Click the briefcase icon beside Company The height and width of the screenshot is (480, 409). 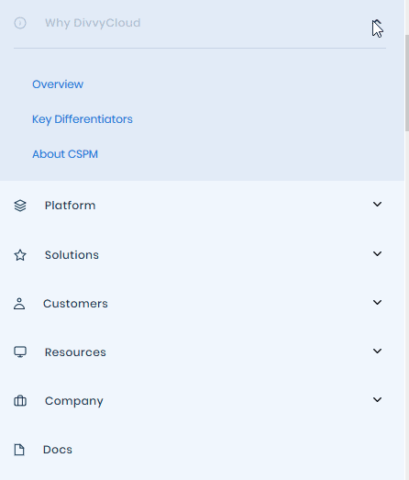20,401
